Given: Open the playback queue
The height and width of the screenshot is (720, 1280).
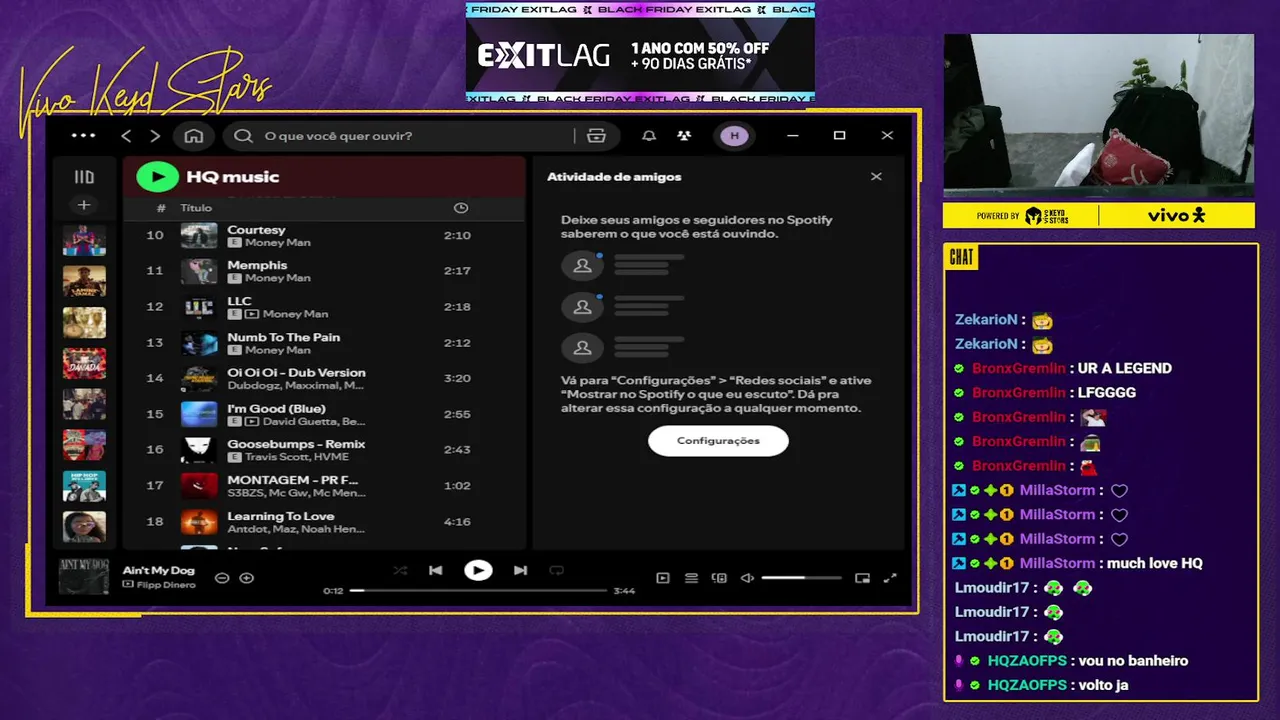Looking at the screenshot, I should click(691, 578).
